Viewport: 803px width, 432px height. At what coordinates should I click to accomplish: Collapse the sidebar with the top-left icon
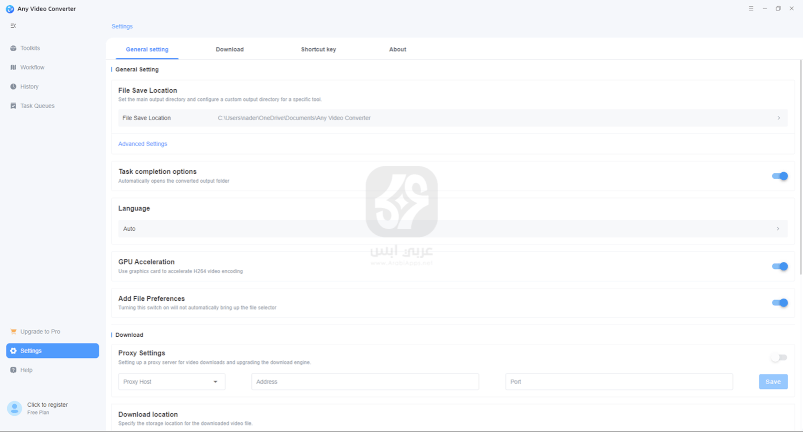pos(13,26)
